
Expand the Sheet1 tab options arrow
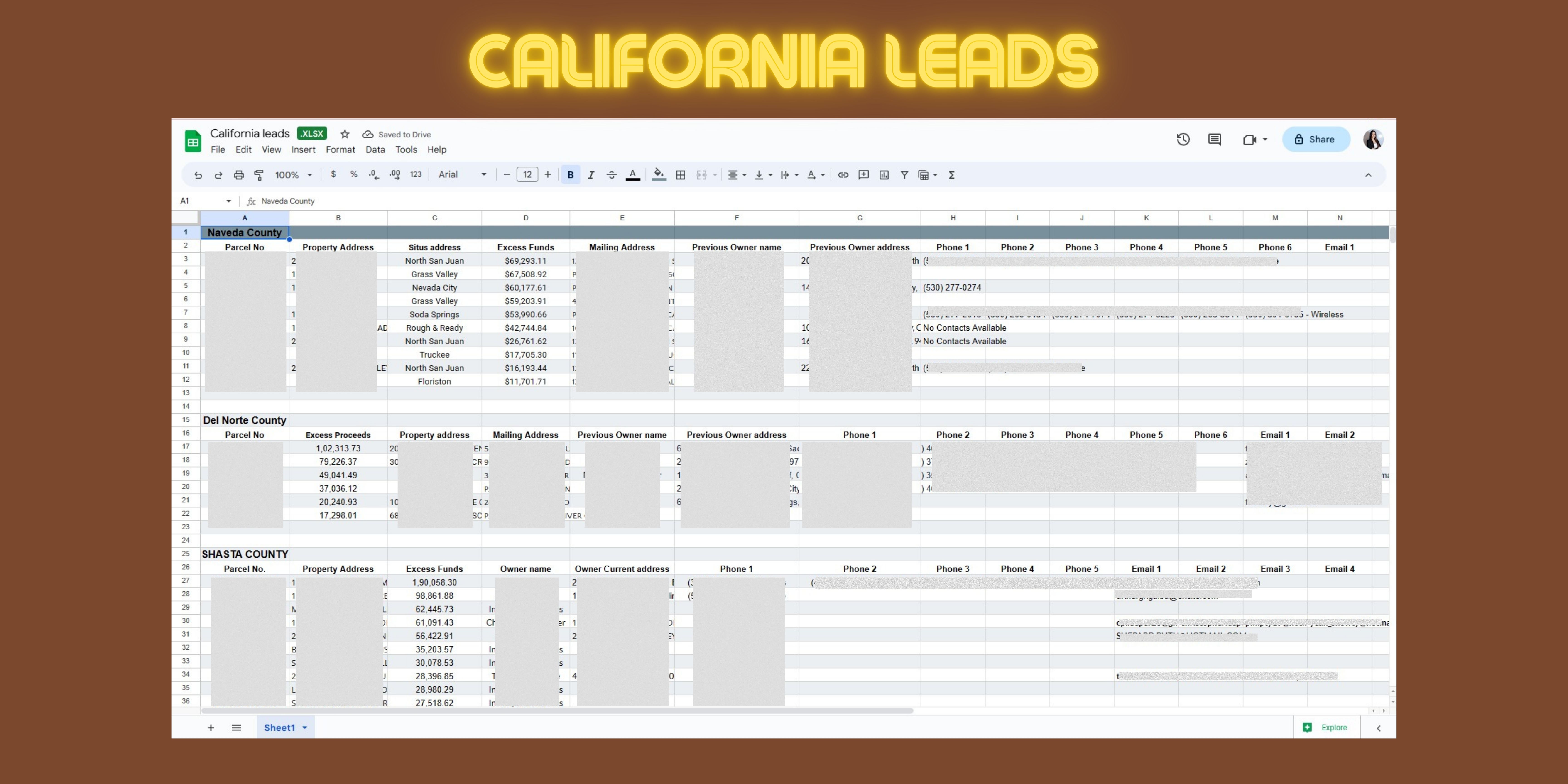tap(305, 727)
